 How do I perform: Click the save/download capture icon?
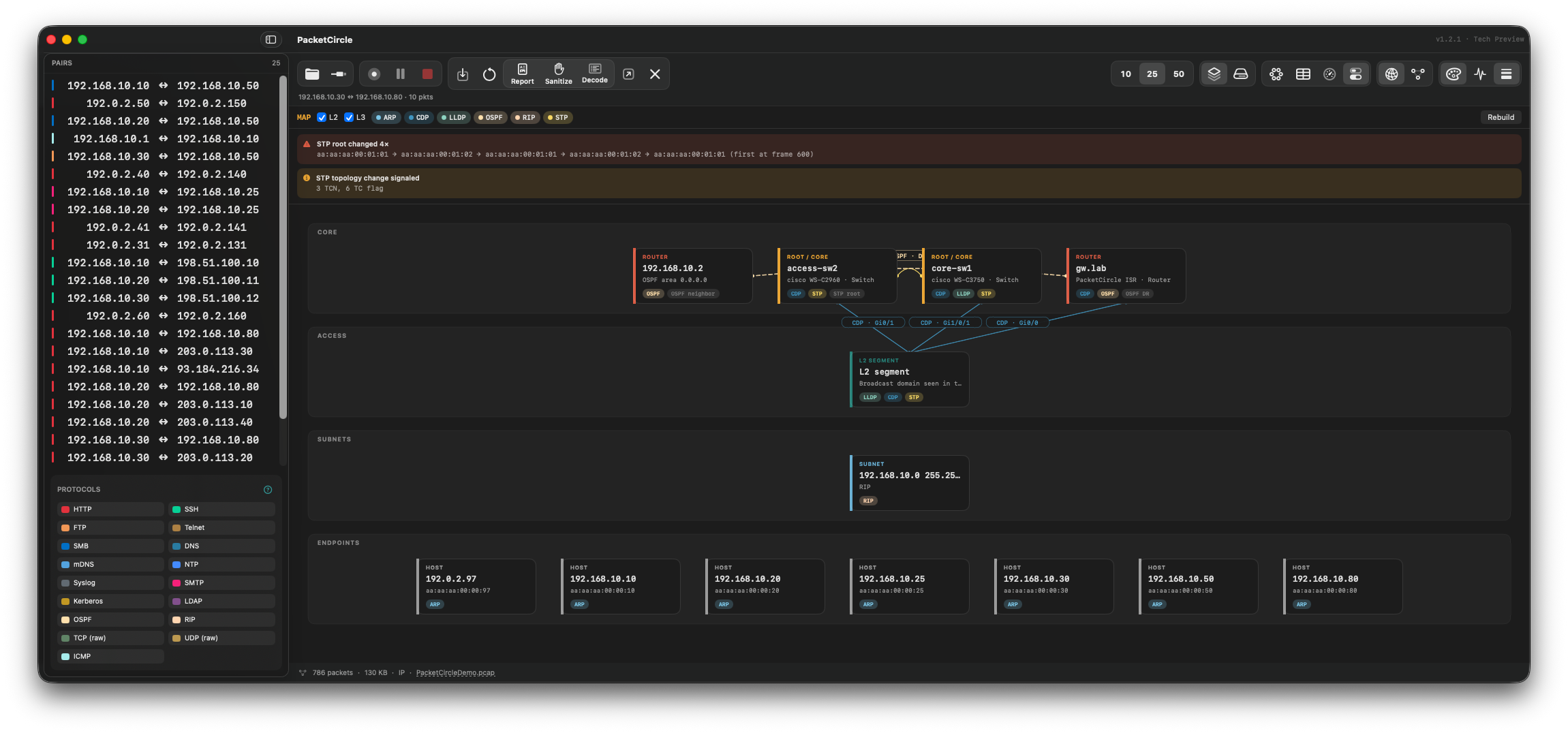pyautogui.click(x=463, y=74)
